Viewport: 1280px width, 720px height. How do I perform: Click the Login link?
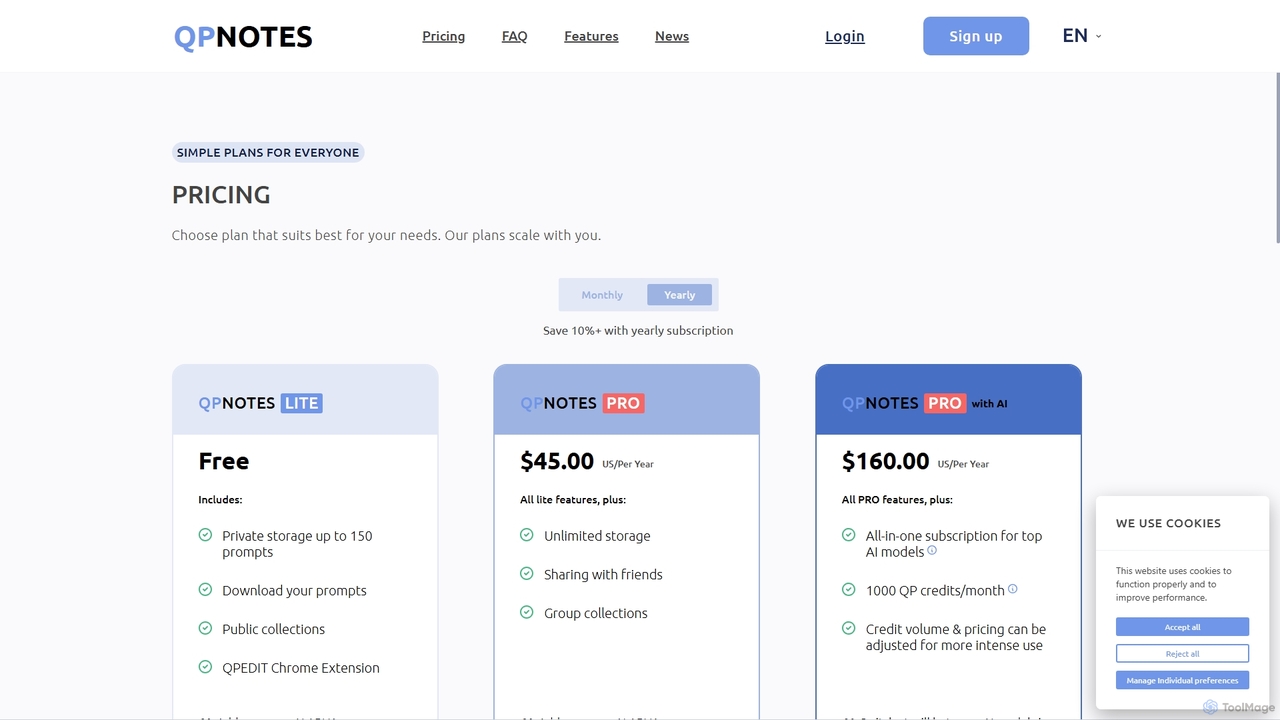point(845,36)
